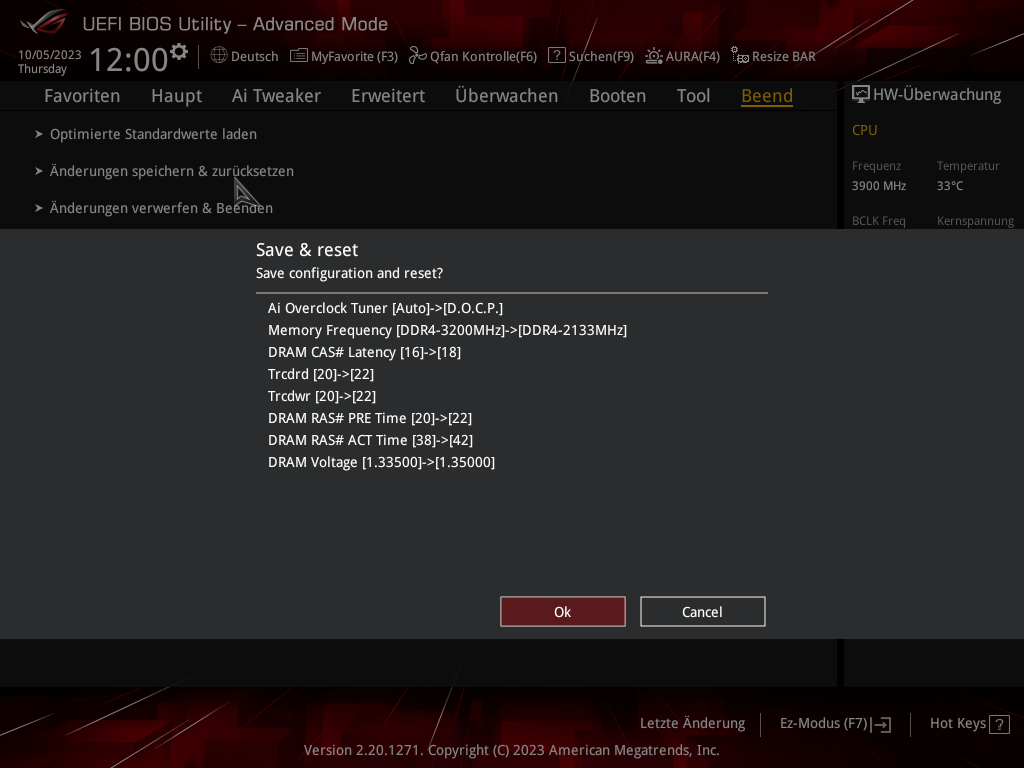Viewport: 1024px width, 768px height.
Task: Click Trcdwr [20]->[22] line
Action: pos(322,396)
